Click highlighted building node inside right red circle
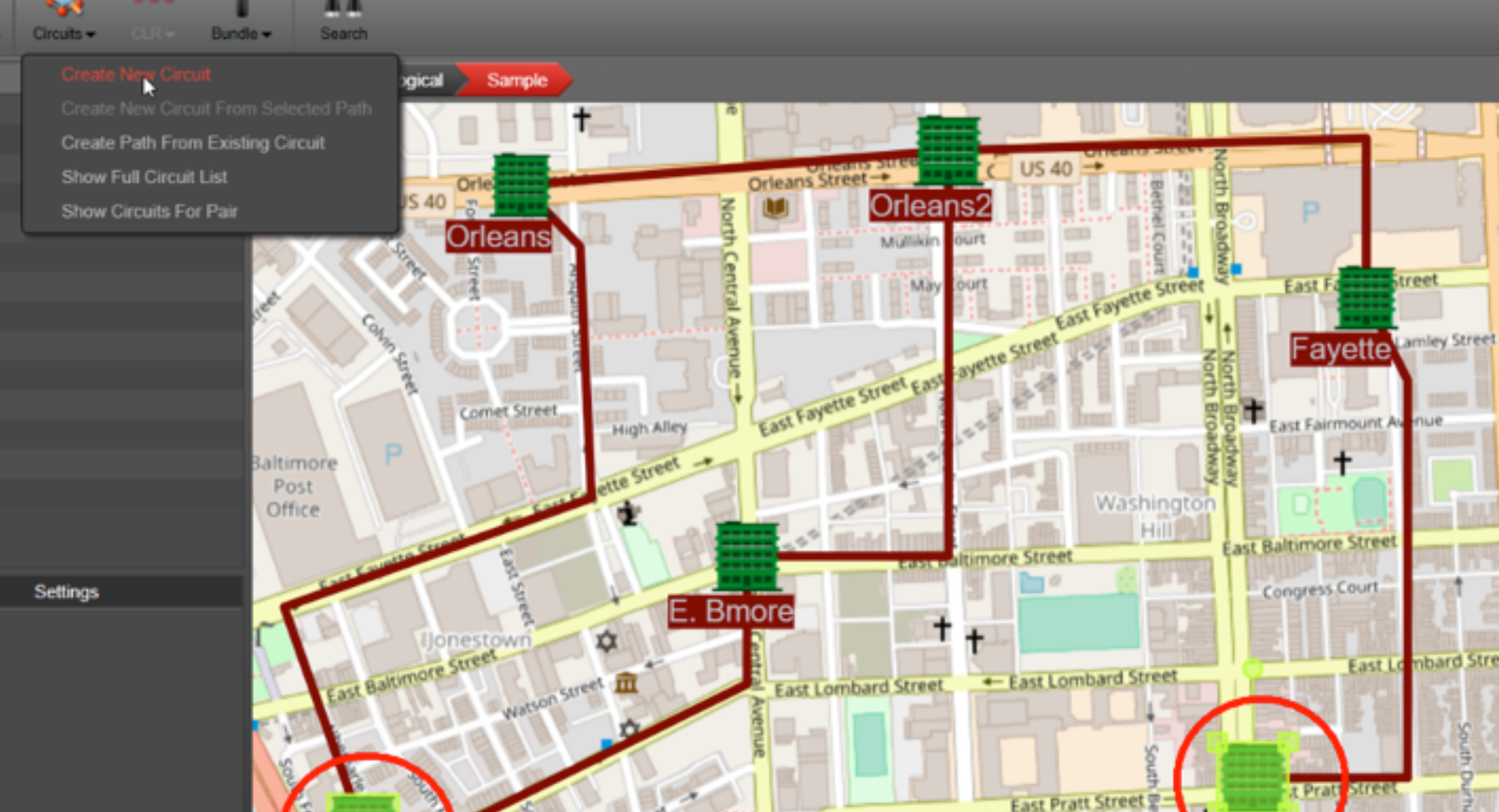The image size is (1499, 812). 1252,777
